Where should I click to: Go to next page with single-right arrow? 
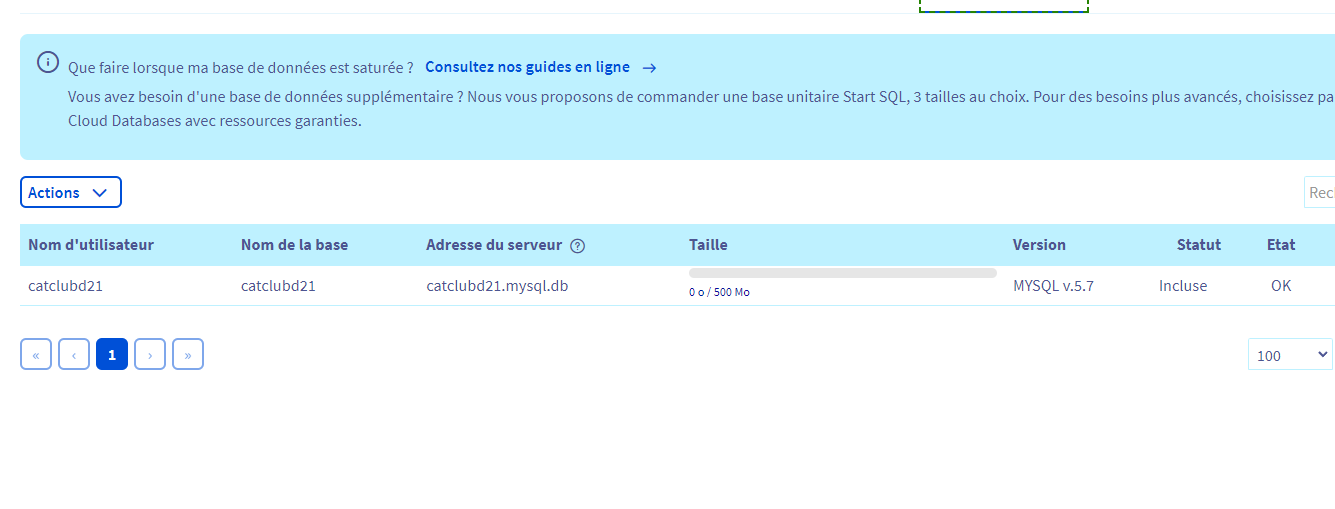pos(150,355)
